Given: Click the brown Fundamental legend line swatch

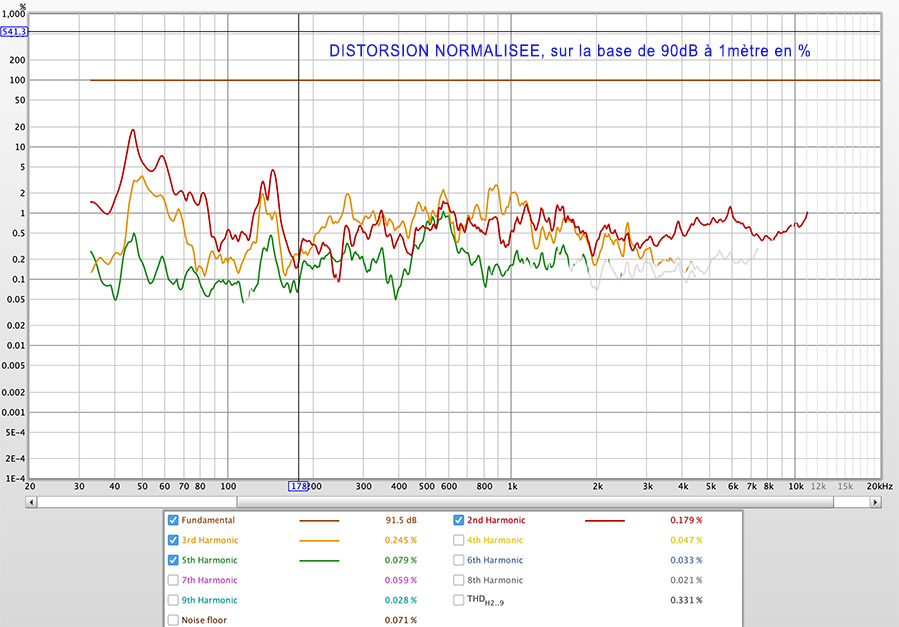Looking at the screenshot, I should 319,521.
